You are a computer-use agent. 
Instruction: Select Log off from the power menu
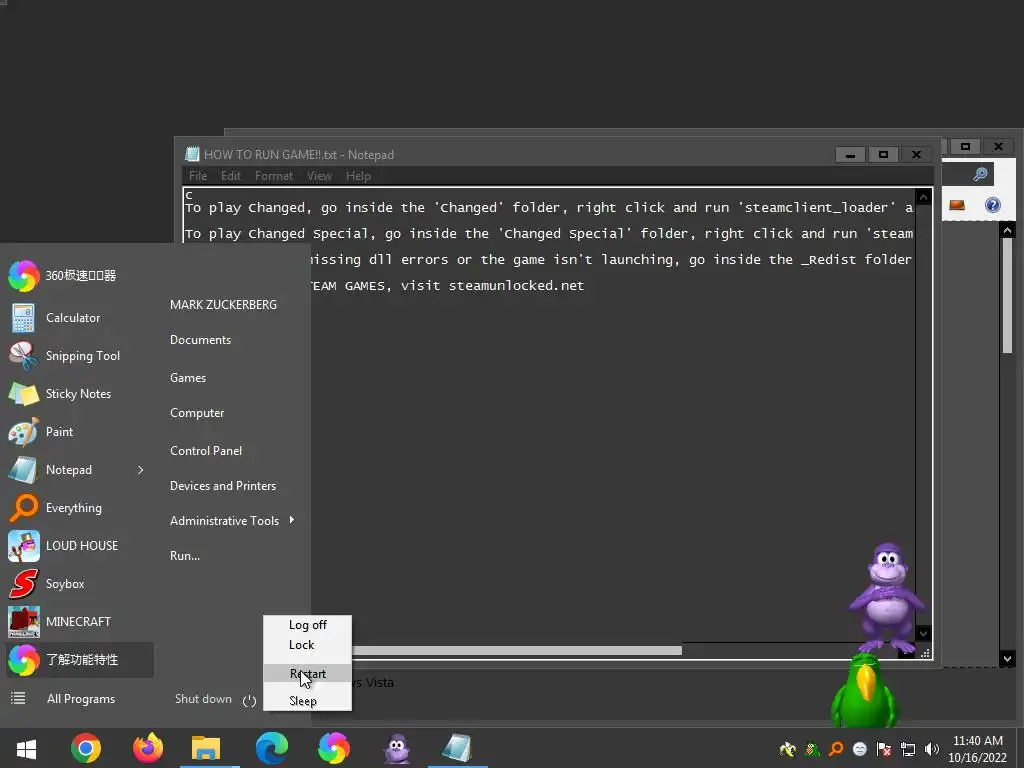(308, 625)
